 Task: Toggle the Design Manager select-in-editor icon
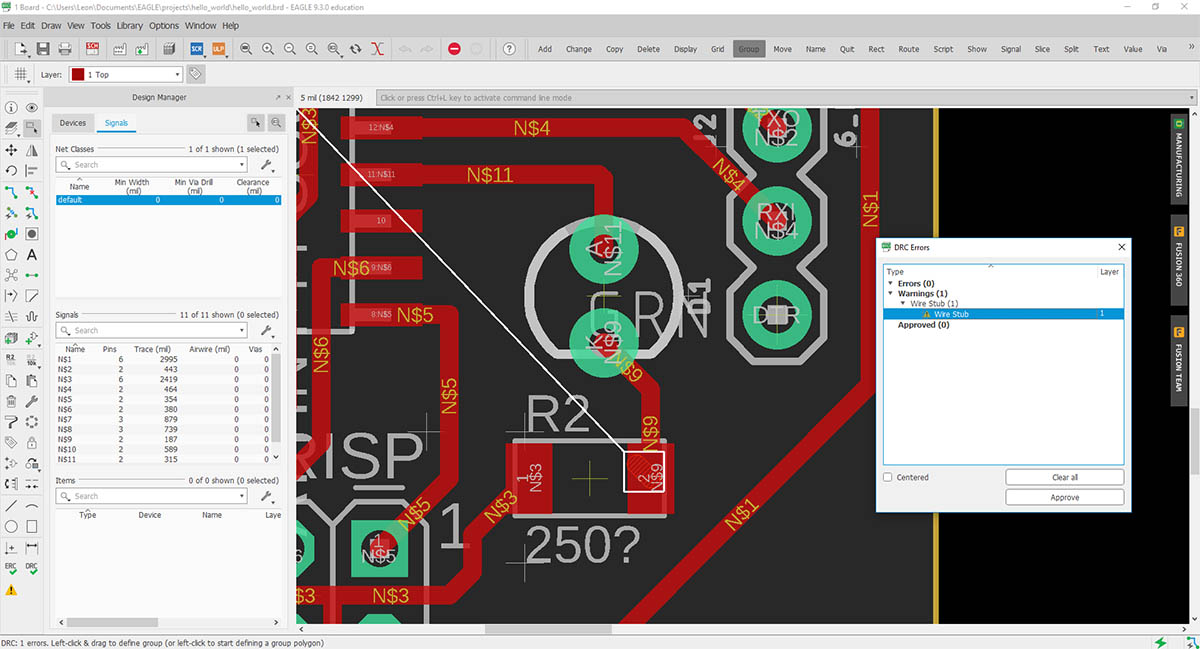click(256, 122)
